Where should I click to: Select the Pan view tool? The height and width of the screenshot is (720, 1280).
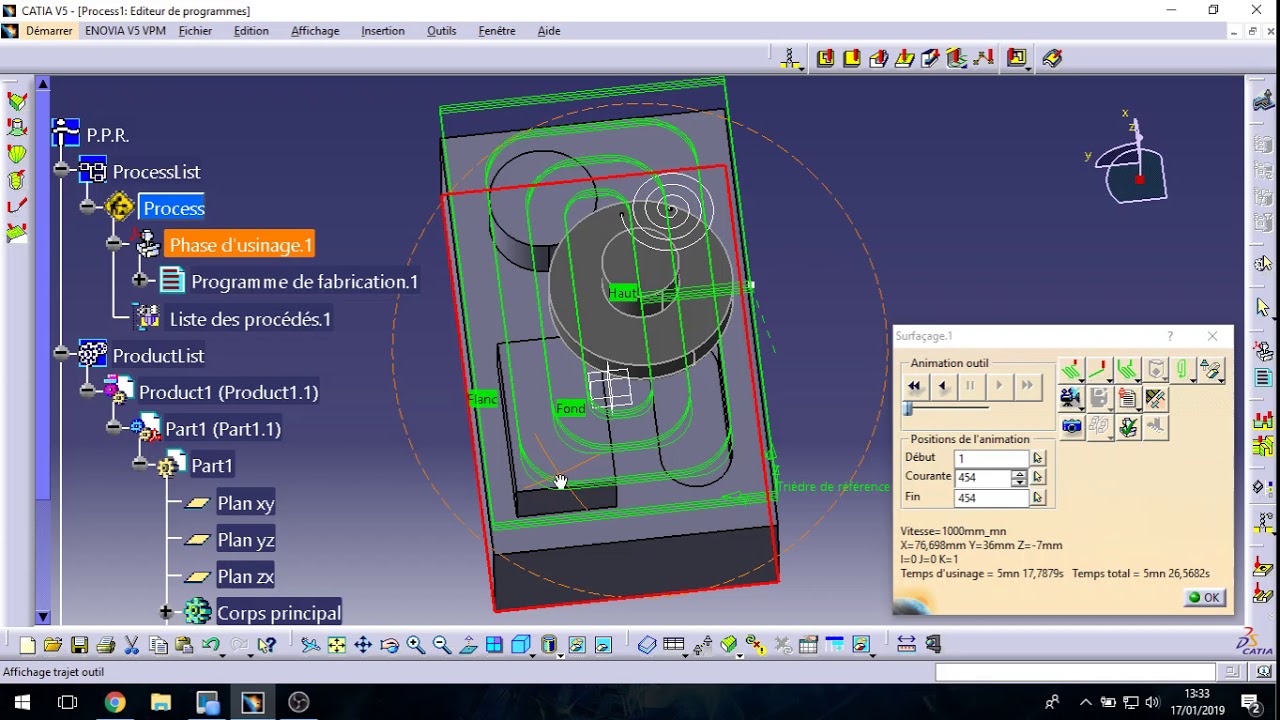pos(363,645)
